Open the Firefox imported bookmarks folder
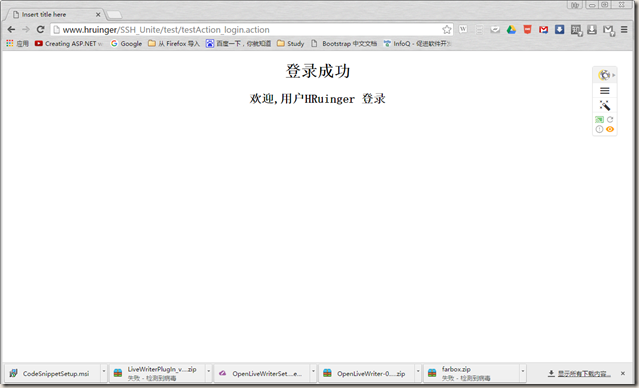Image resolution: width=639 pixels, height=388 pixels. pyautogui.click(x=174, y=43)
